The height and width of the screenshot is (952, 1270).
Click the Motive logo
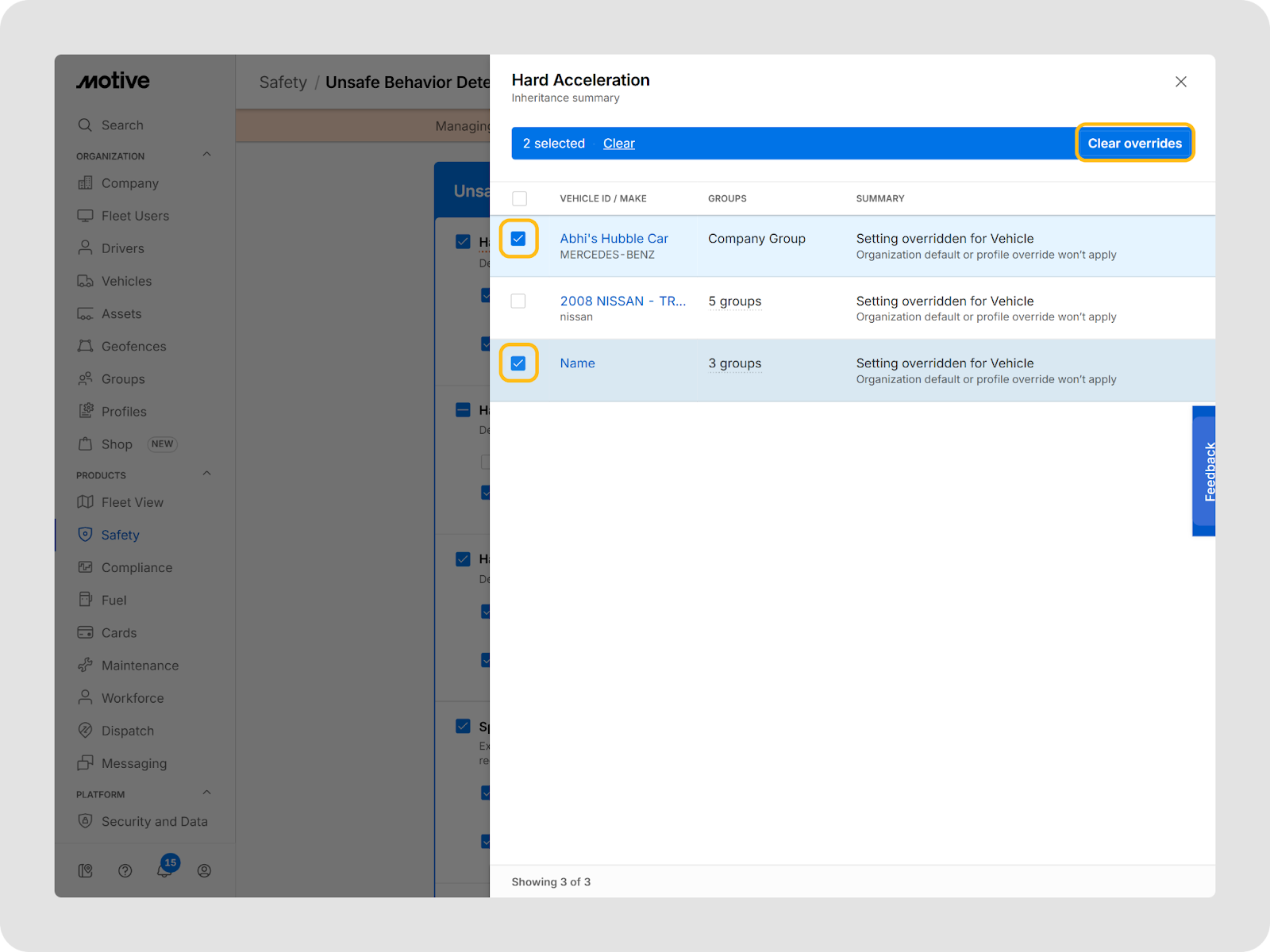[x=113, y=81]
